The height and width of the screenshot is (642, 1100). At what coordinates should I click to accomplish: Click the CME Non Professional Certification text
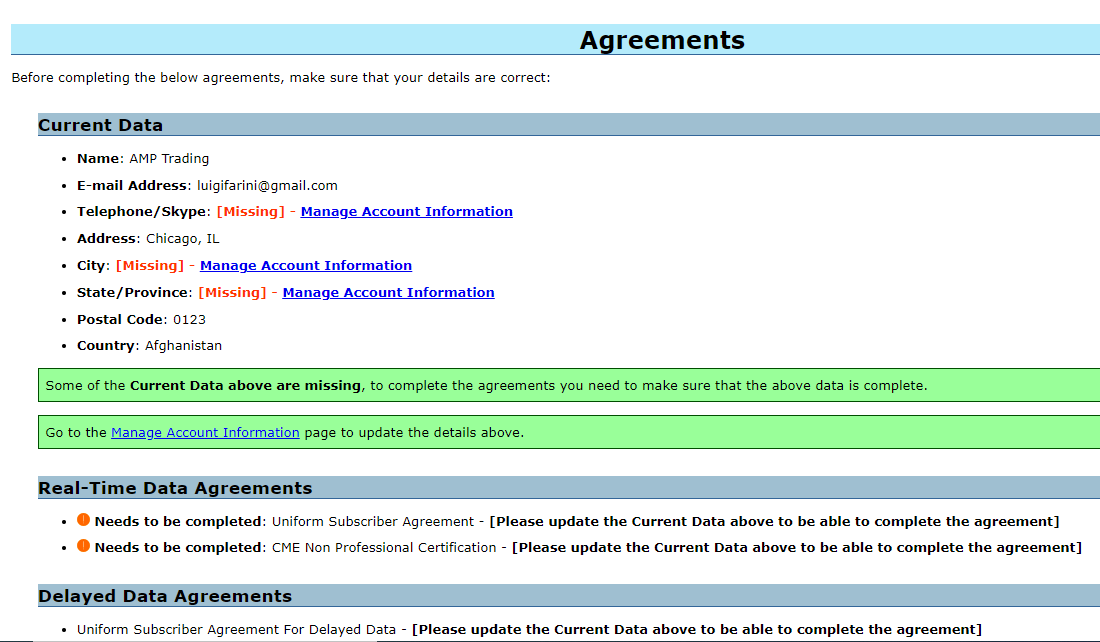point(384,548)
